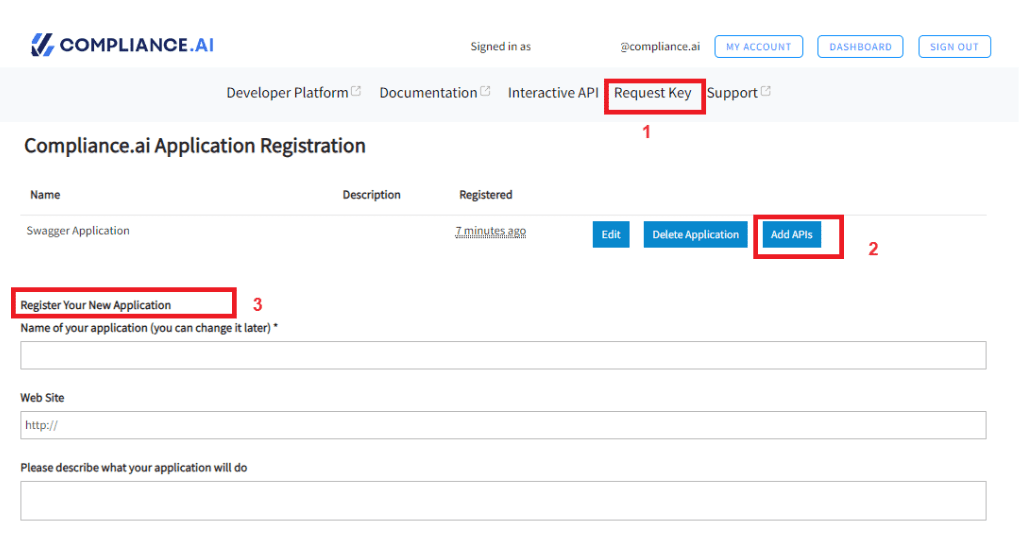Click 'Compliance.ai Application Registration' heading

pos(195,145)
